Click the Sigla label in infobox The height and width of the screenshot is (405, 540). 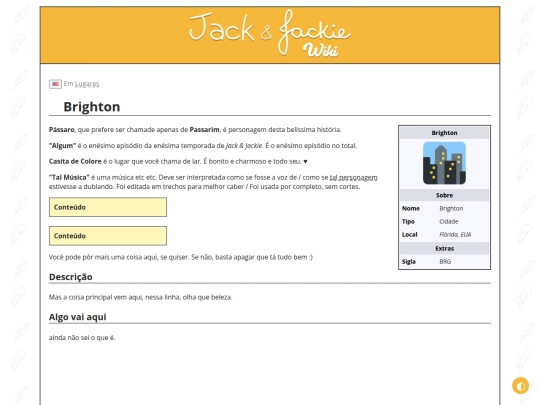[408, 261]
